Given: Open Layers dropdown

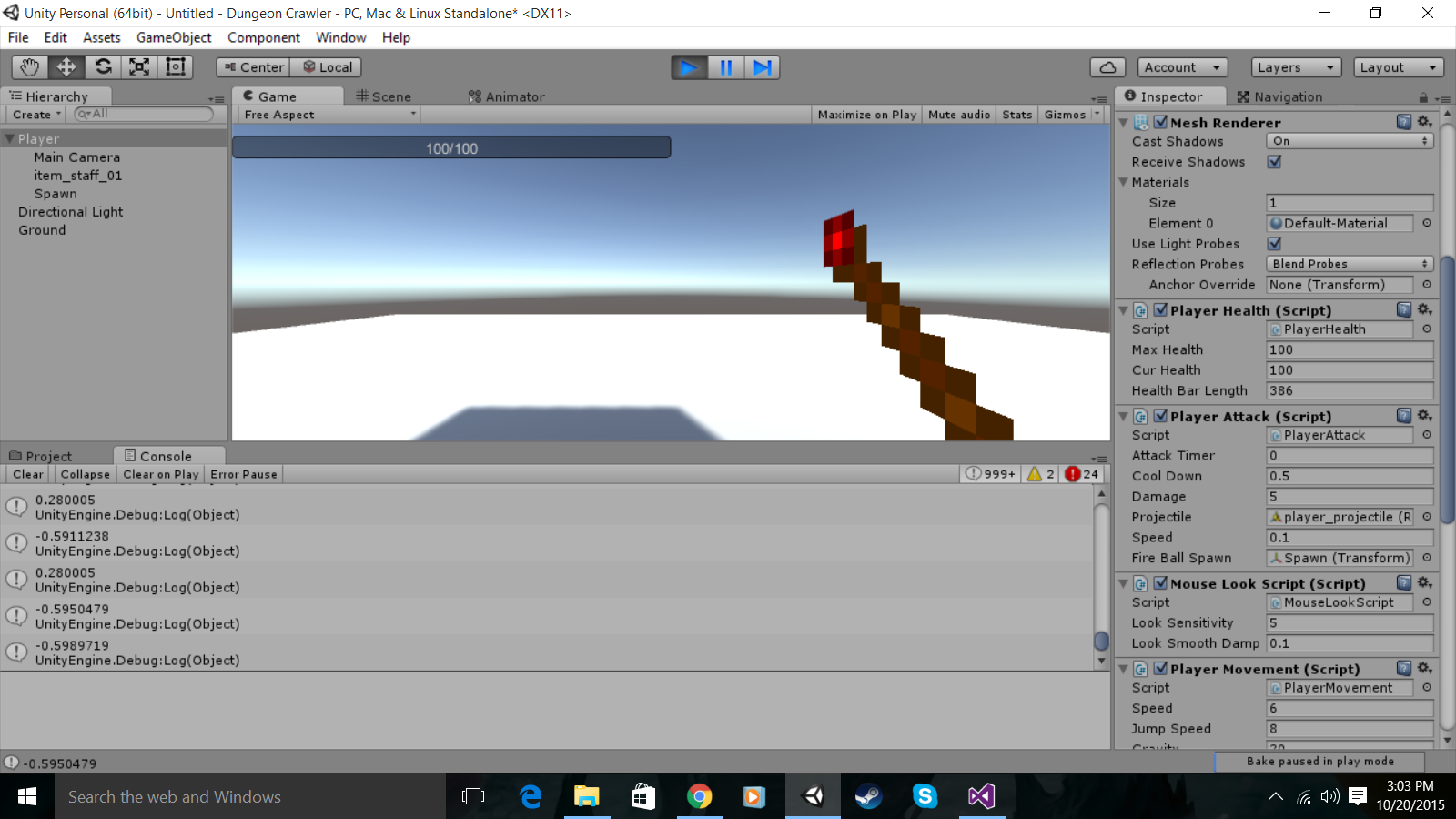Looking at the screenshot, I should point(1297,67).
